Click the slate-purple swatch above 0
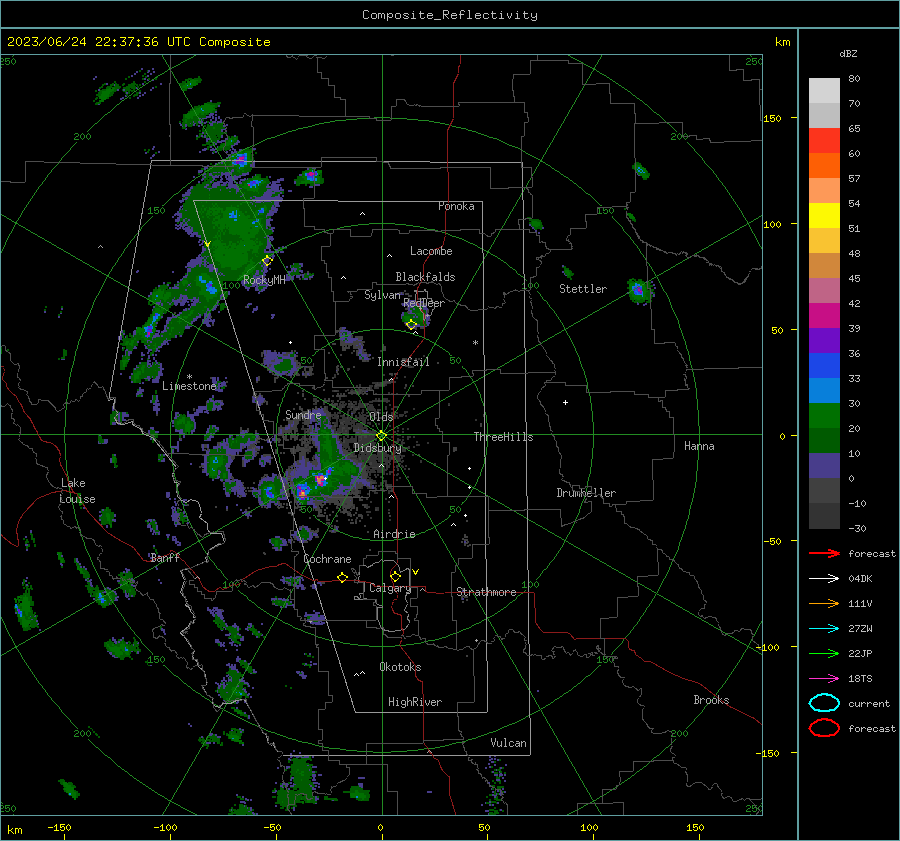The image size is (900, 841). [824, 465]
